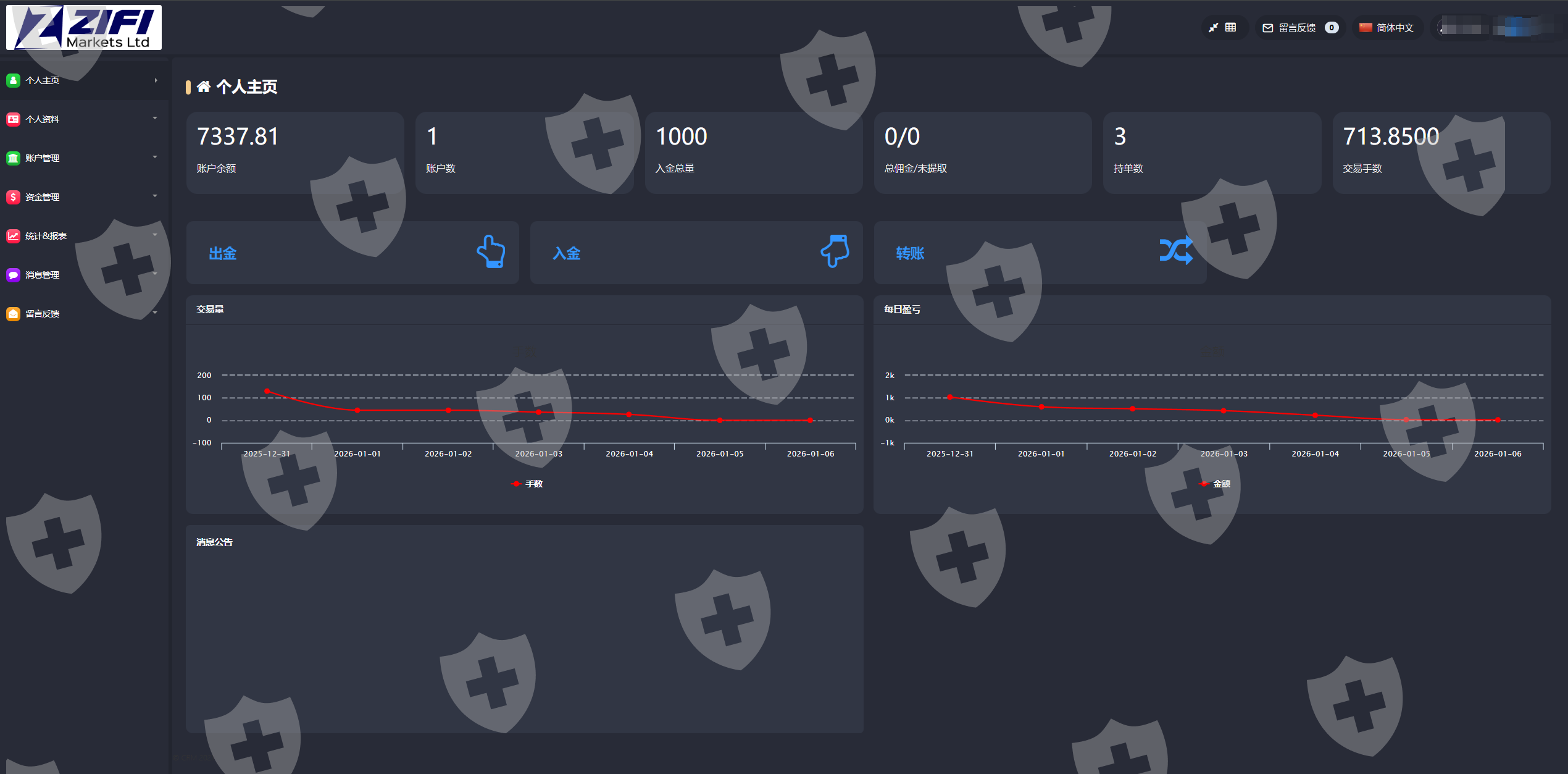This screenshot has width=1568, height=774.
Task: Click the 出金 pointing hand icon
Action: (x=491, y=252)
